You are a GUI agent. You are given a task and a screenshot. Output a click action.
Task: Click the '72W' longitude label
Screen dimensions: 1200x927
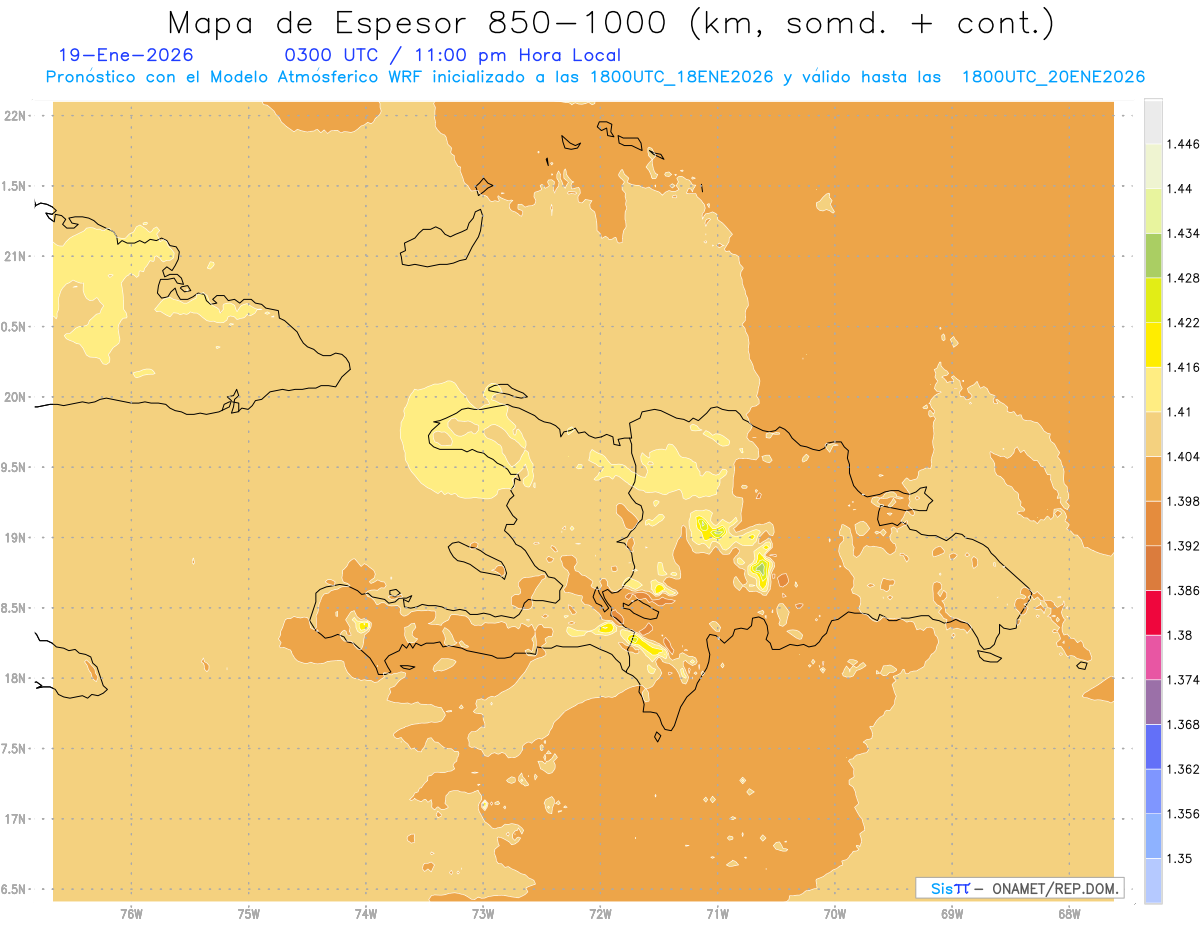click(x=601, y=914)
